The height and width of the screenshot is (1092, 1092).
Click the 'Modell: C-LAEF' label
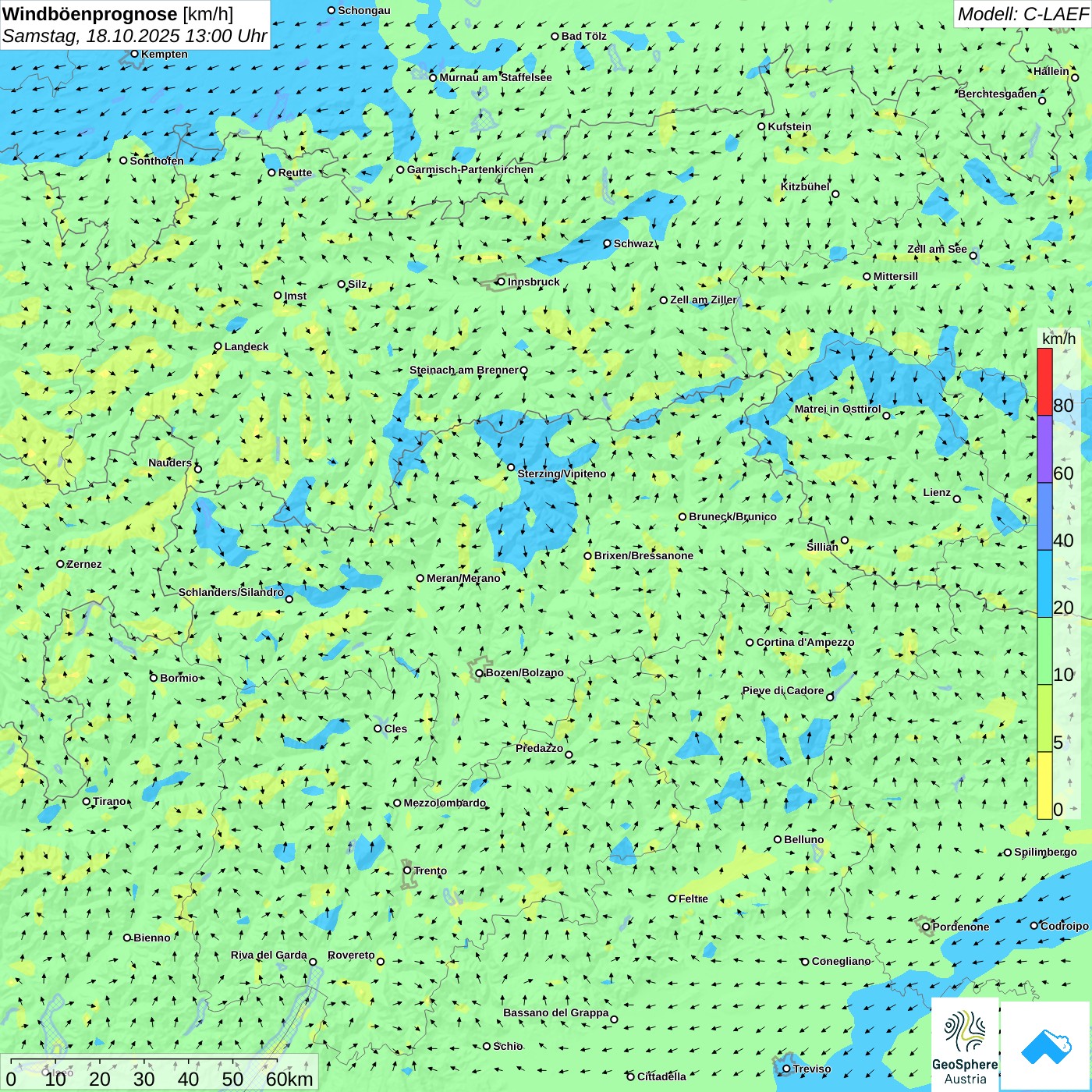coord(1023,14)
